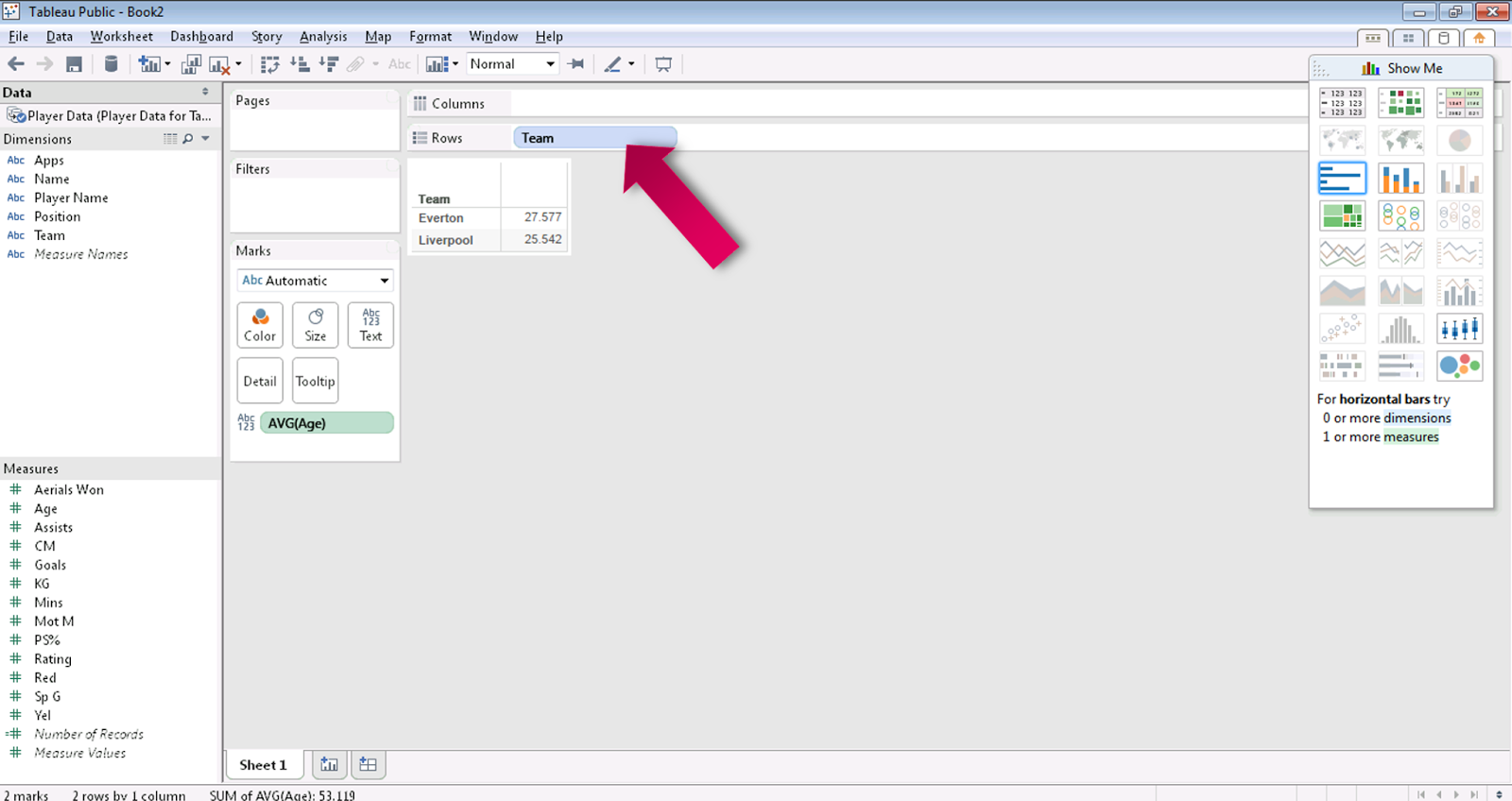The width and height of the screenshot is (1512, 801).
Task: Select the packed bubbles chart in Show Me
Action: tap(1459, 366)
